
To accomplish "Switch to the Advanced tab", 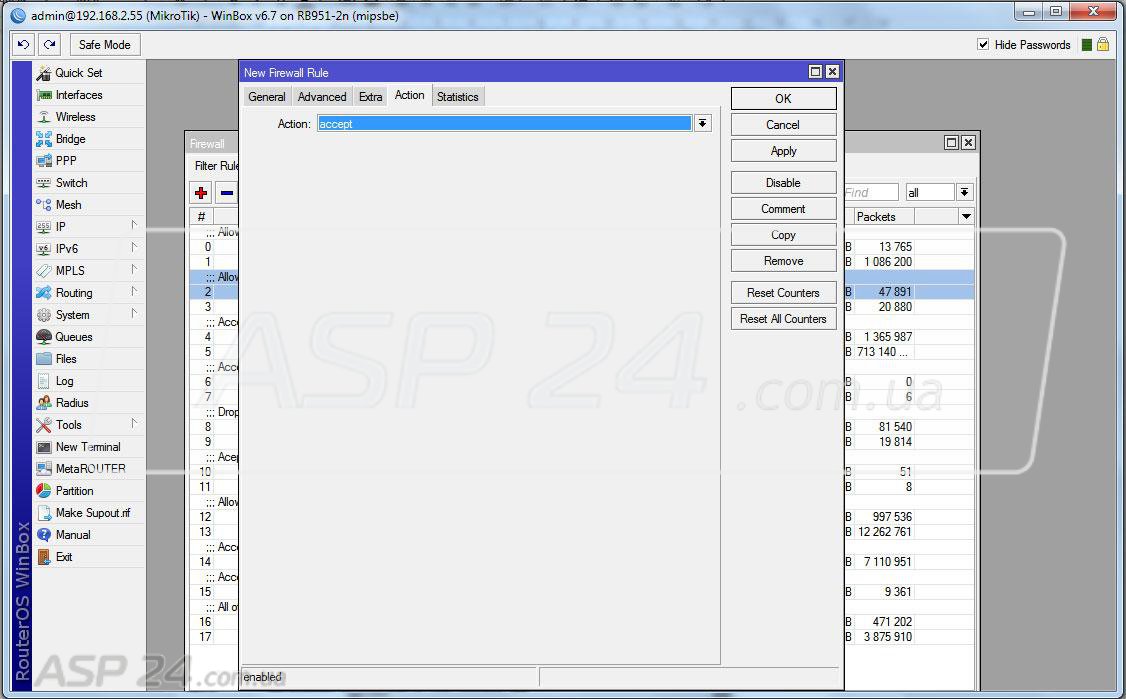I will [x=322, y=97].
